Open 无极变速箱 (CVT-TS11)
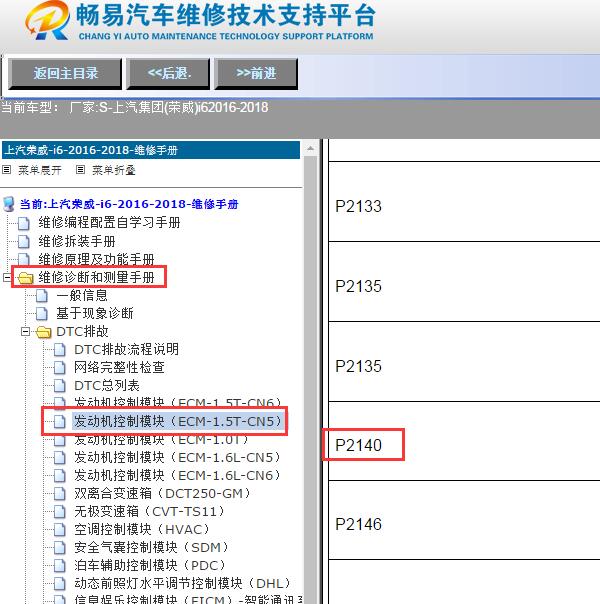This screenshot has height=604, width=600. pos(150,512)
